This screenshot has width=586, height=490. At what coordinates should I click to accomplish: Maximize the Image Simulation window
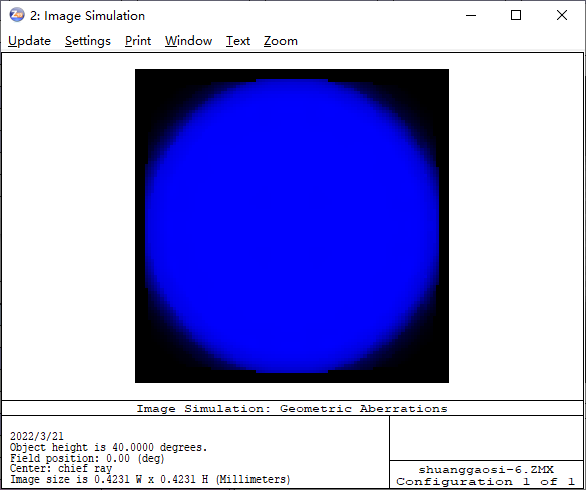pos(516,15)
